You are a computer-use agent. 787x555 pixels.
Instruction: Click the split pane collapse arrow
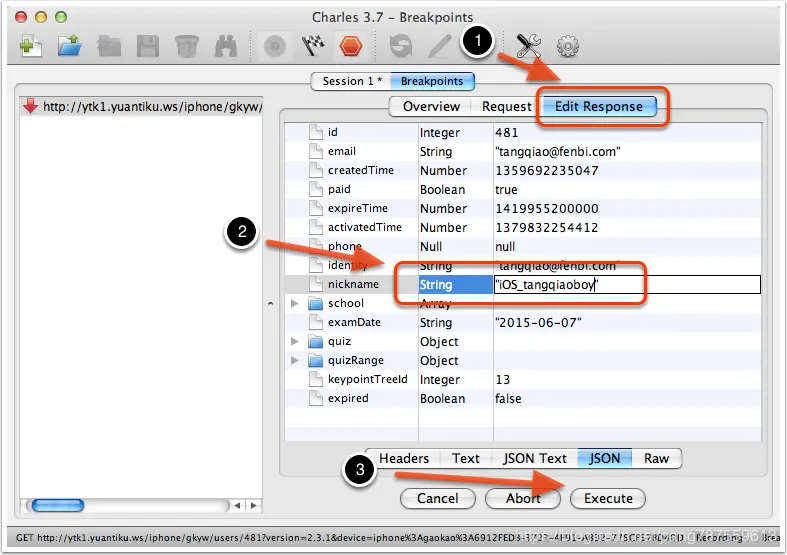(x=271, y=304)
